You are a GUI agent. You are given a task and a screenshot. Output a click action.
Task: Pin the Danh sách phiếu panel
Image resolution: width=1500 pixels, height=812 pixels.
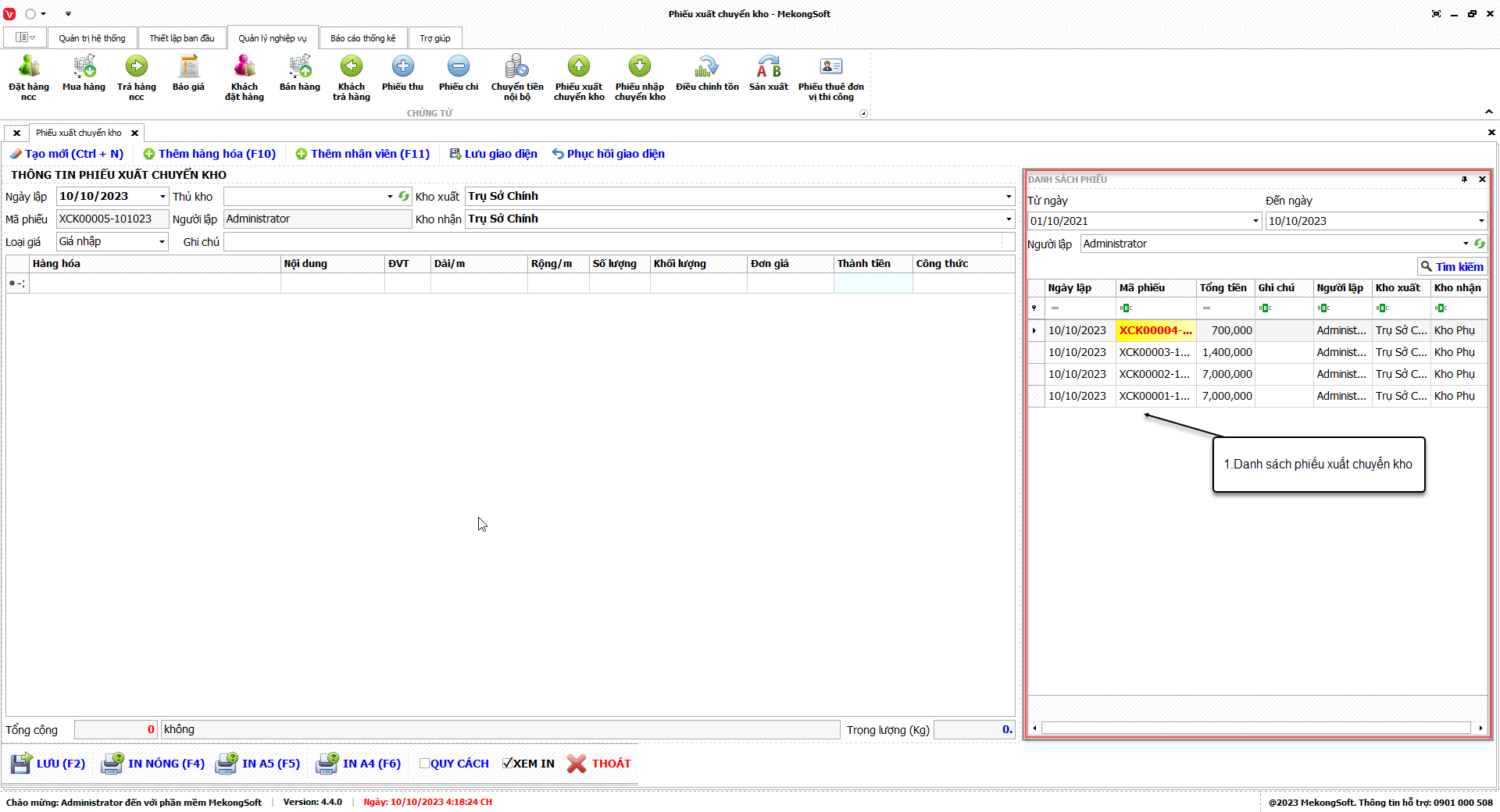click(x=1464, y=180)
